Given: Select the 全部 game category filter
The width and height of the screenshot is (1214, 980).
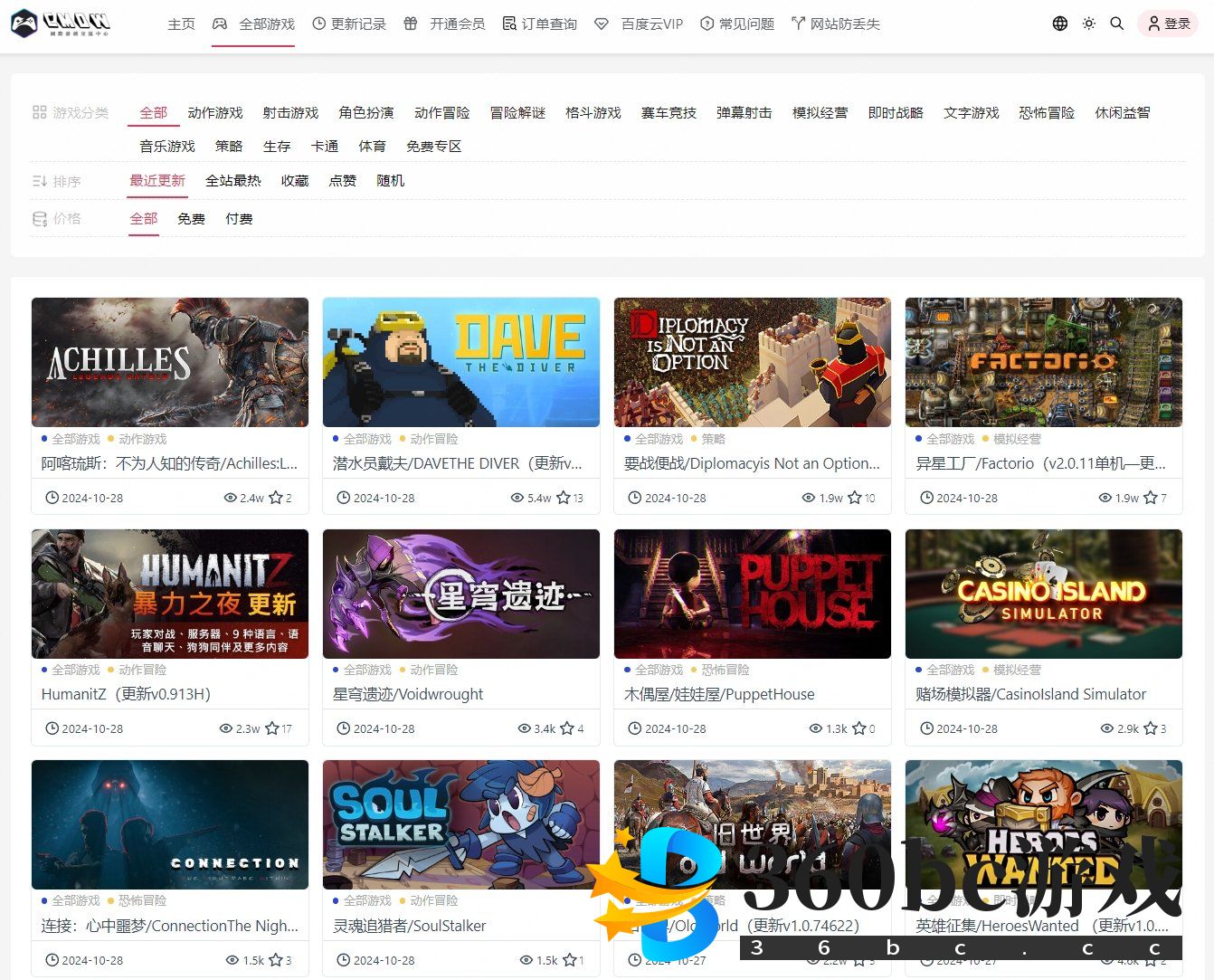Looking at the screenshot, I should coord(154,112).
